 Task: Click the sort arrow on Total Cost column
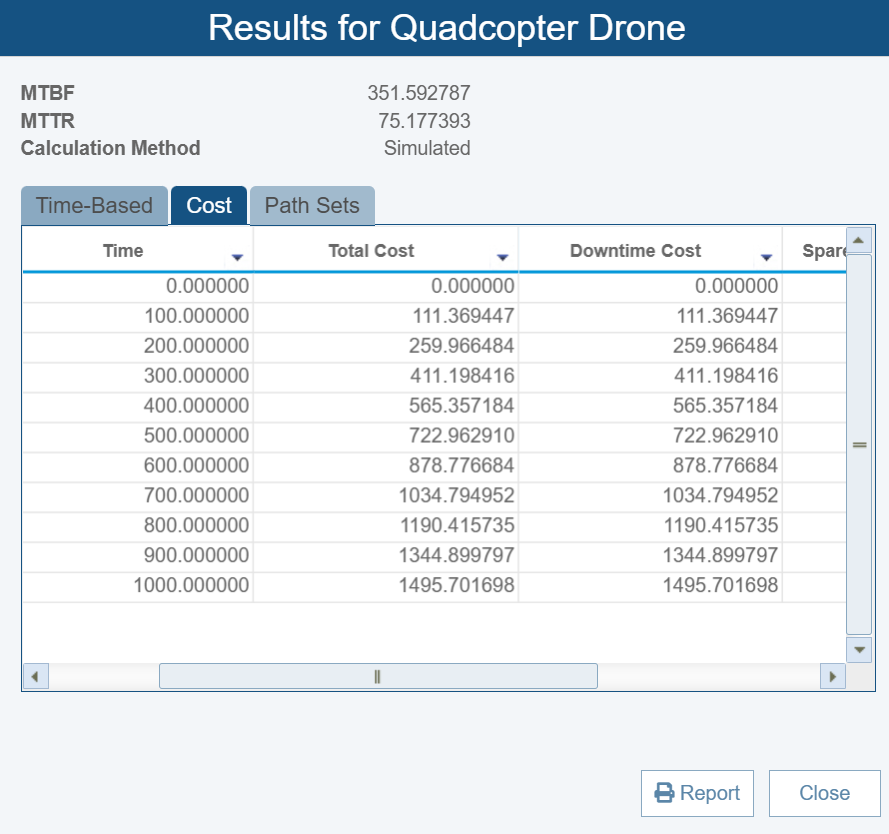coord(502,257)
